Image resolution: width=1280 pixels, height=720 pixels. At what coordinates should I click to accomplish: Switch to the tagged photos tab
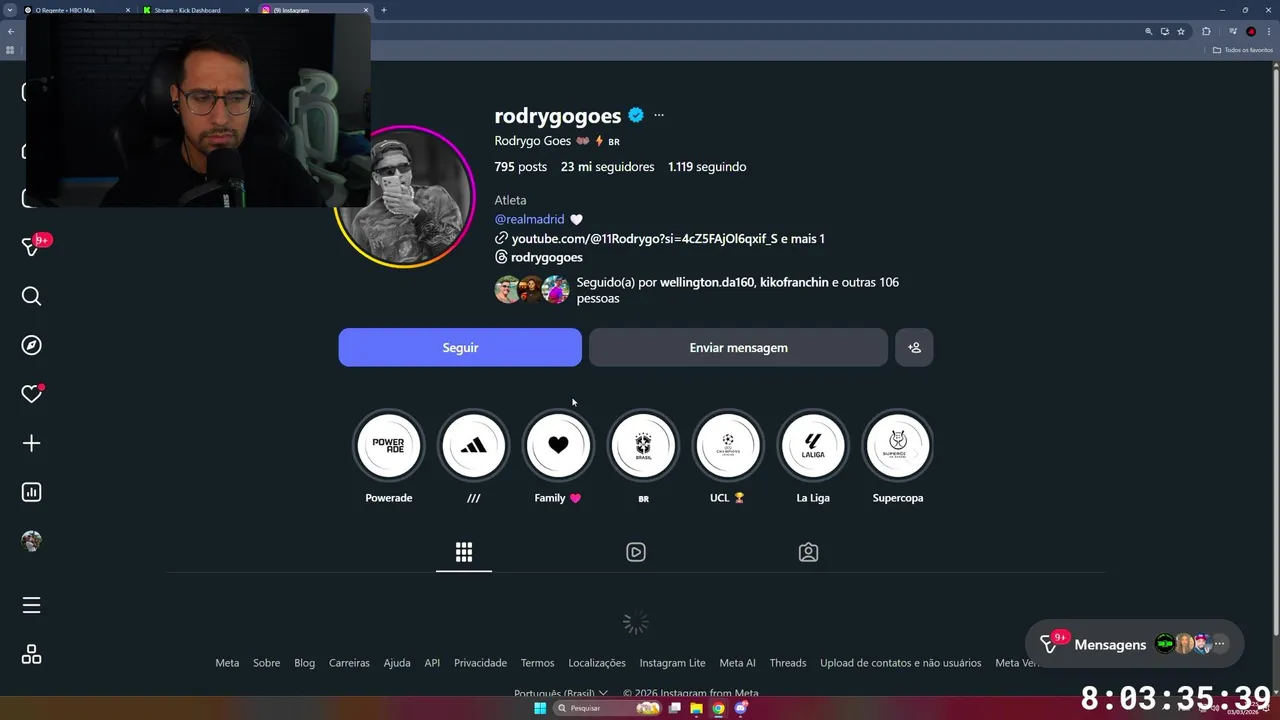pyautogui.click(x=808, y=552)
